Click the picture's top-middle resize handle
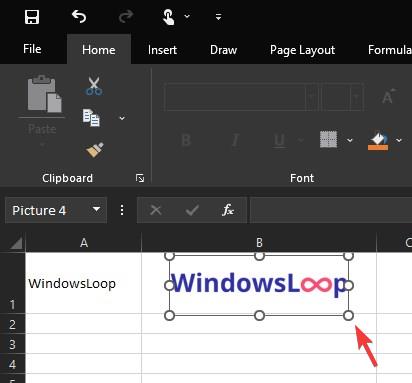The width and height of the screenshot is (412, 383). (259, 256)
